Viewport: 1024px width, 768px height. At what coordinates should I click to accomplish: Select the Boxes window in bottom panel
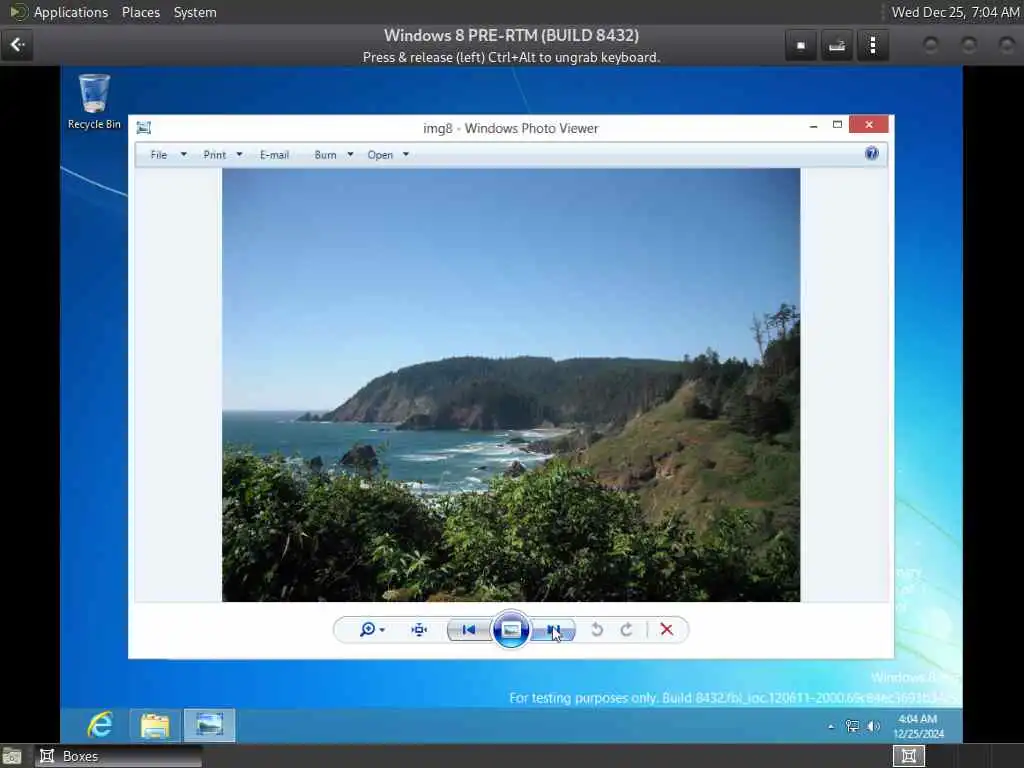(118, 756)
